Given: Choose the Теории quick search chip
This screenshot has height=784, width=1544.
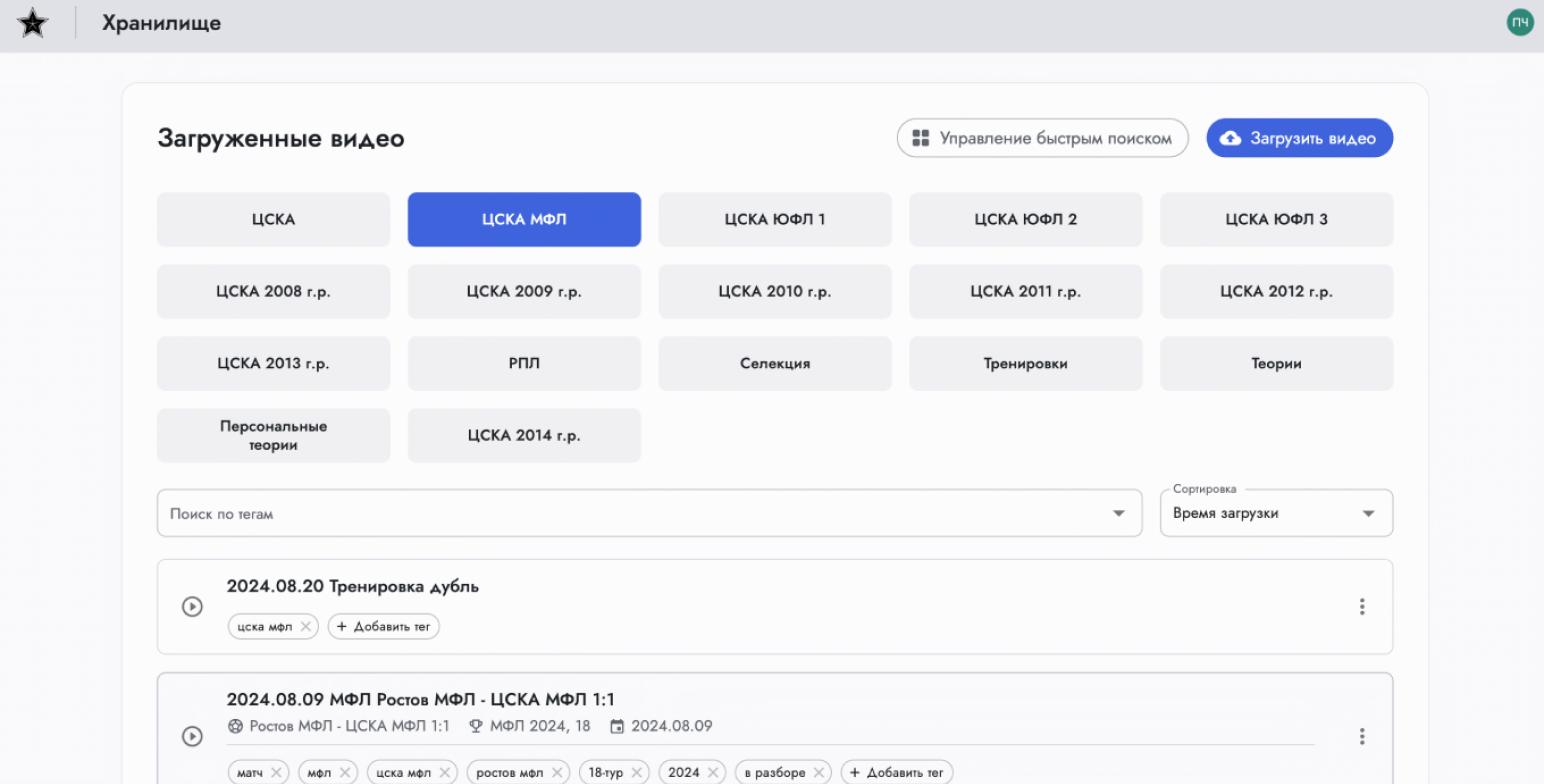Looking at the screenshot, I should tap(1276, 363).
